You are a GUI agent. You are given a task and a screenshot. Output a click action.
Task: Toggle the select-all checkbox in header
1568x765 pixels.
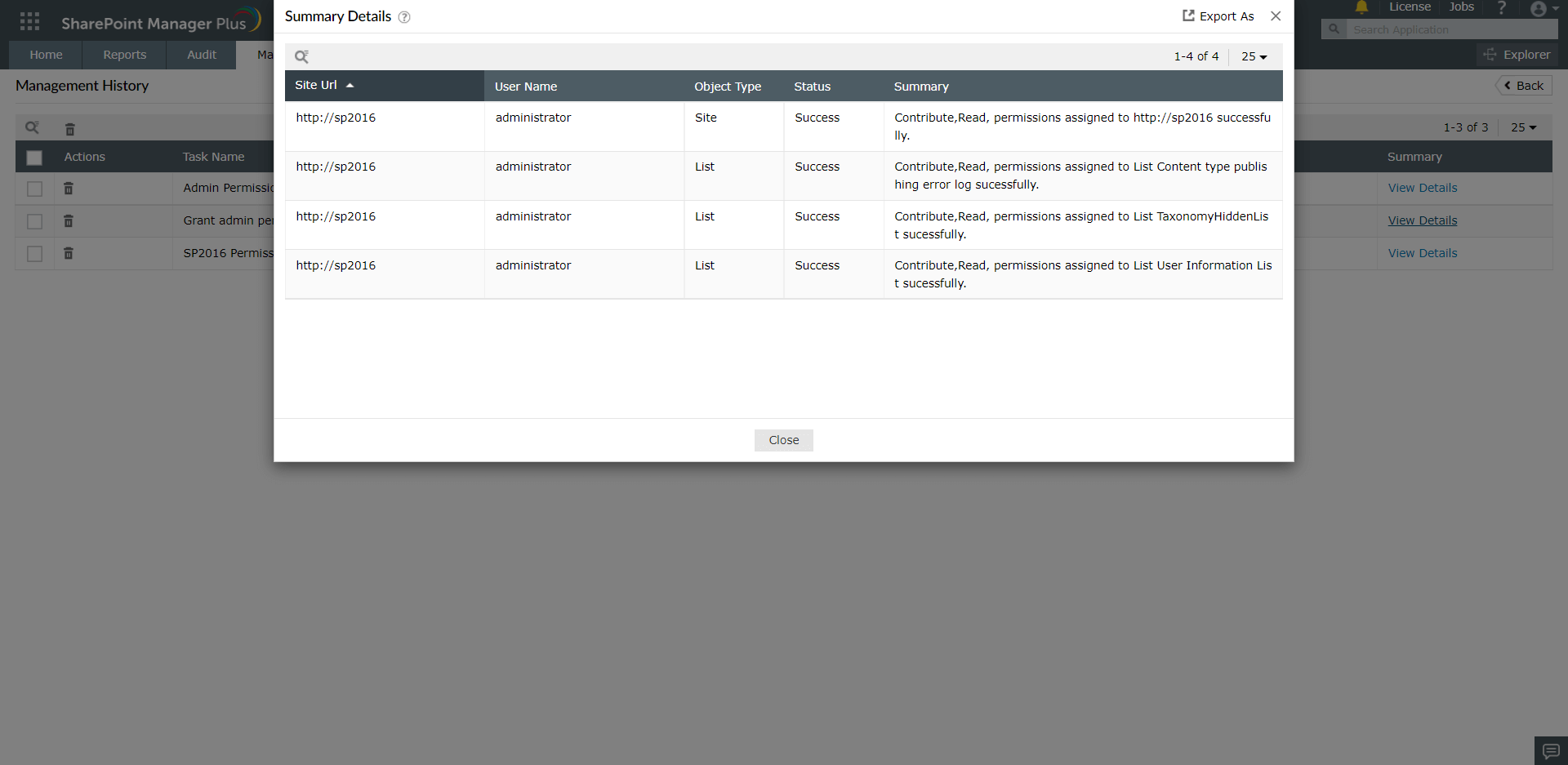coord(34,158)
